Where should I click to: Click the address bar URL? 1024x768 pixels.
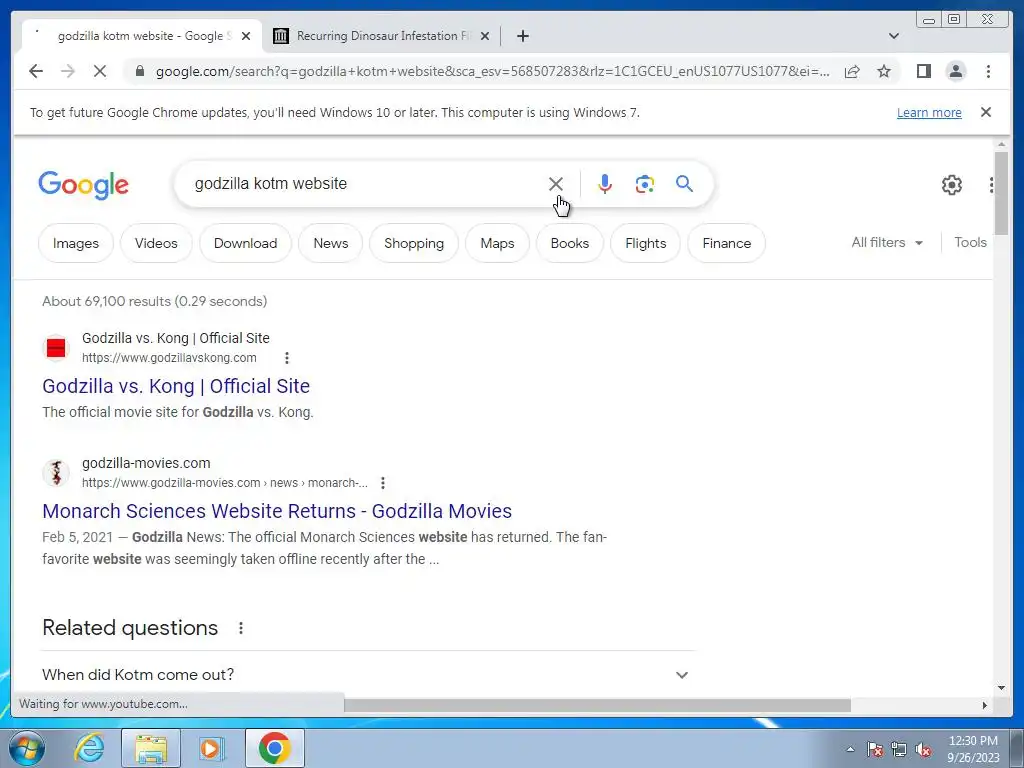pos(492,71)
